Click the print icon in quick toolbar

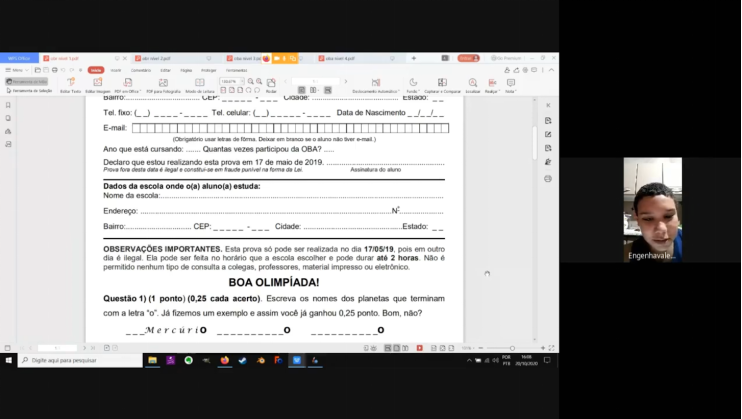click(x=54, y=70)
